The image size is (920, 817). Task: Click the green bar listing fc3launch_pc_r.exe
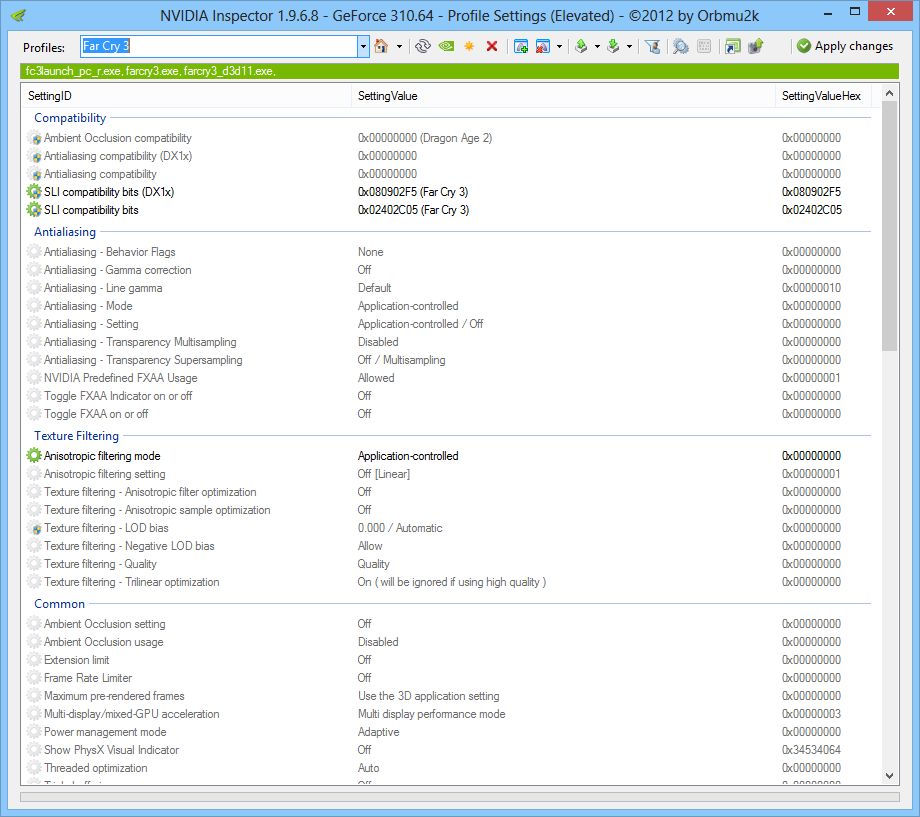tap(459, 71)
